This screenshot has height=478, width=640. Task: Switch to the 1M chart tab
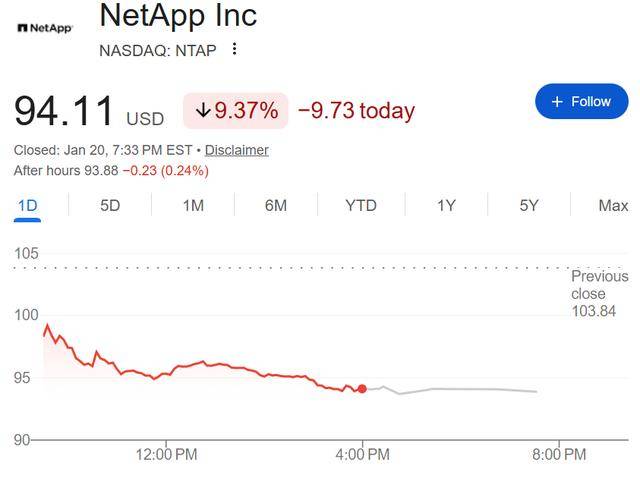tap(193, 205)
